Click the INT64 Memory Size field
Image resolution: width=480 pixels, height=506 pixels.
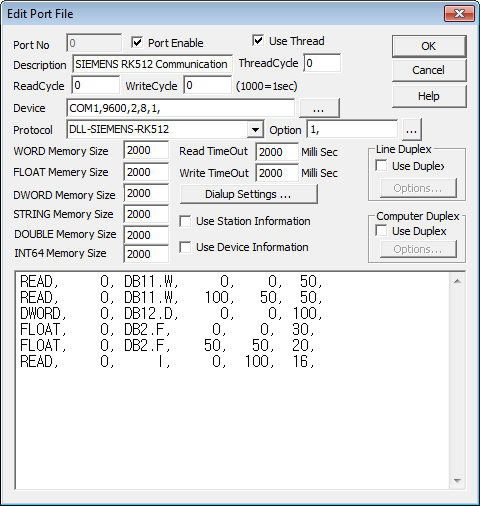[146, 254]
